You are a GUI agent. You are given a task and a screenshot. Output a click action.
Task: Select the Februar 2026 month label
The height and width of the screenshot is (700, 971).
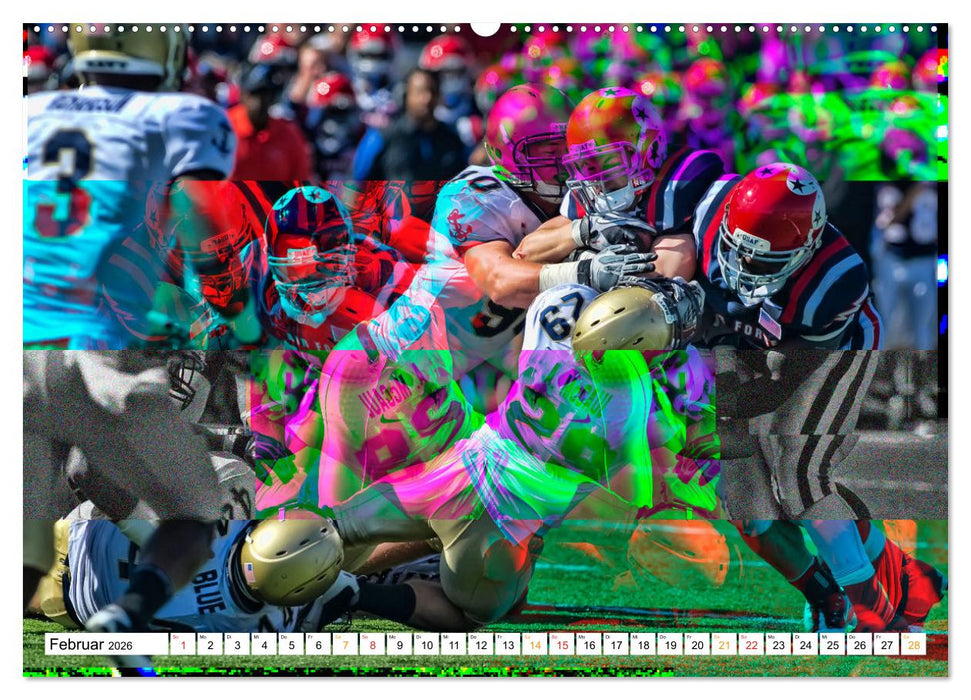tap(90, 643)
